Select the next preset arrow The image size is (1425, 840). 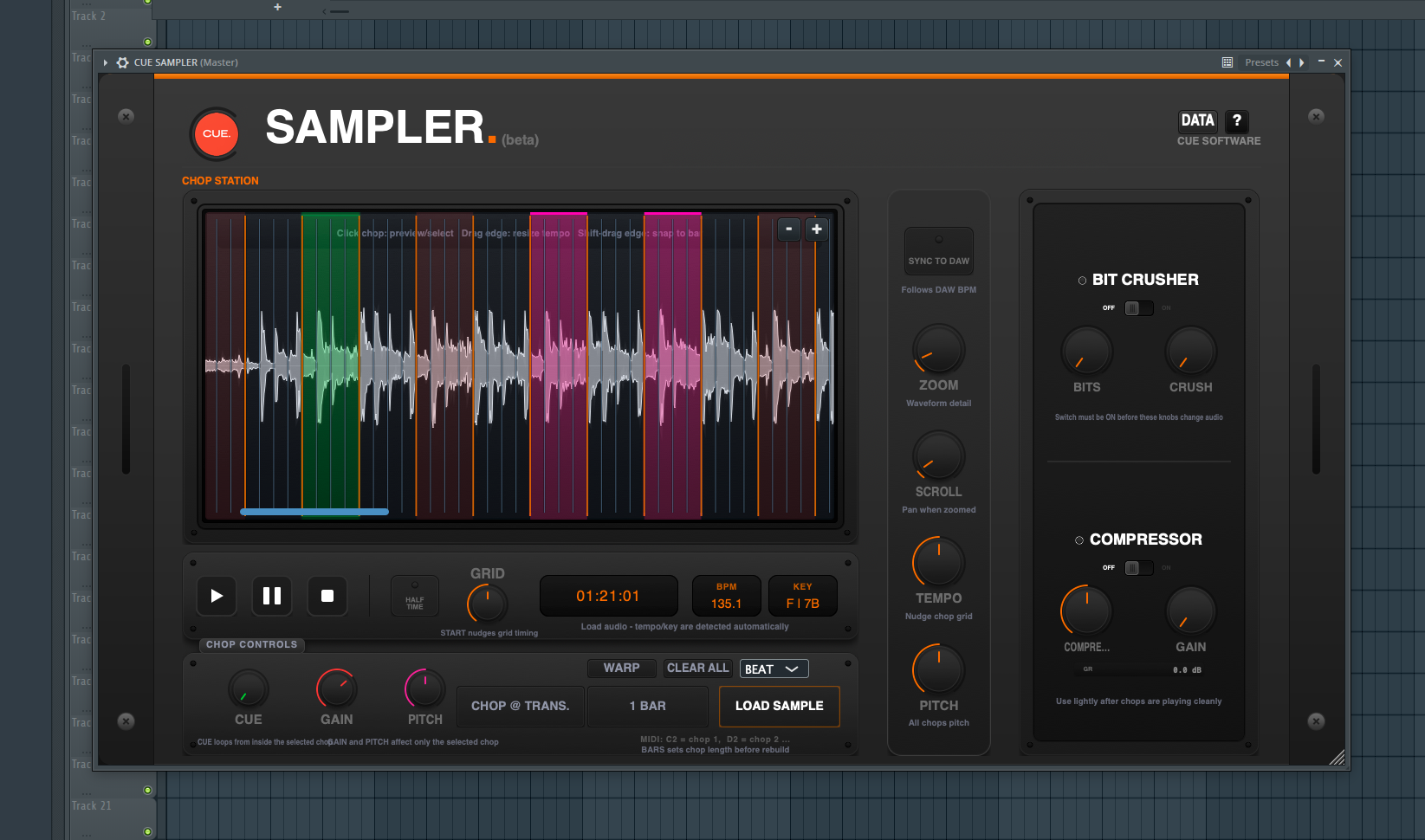1301,62
